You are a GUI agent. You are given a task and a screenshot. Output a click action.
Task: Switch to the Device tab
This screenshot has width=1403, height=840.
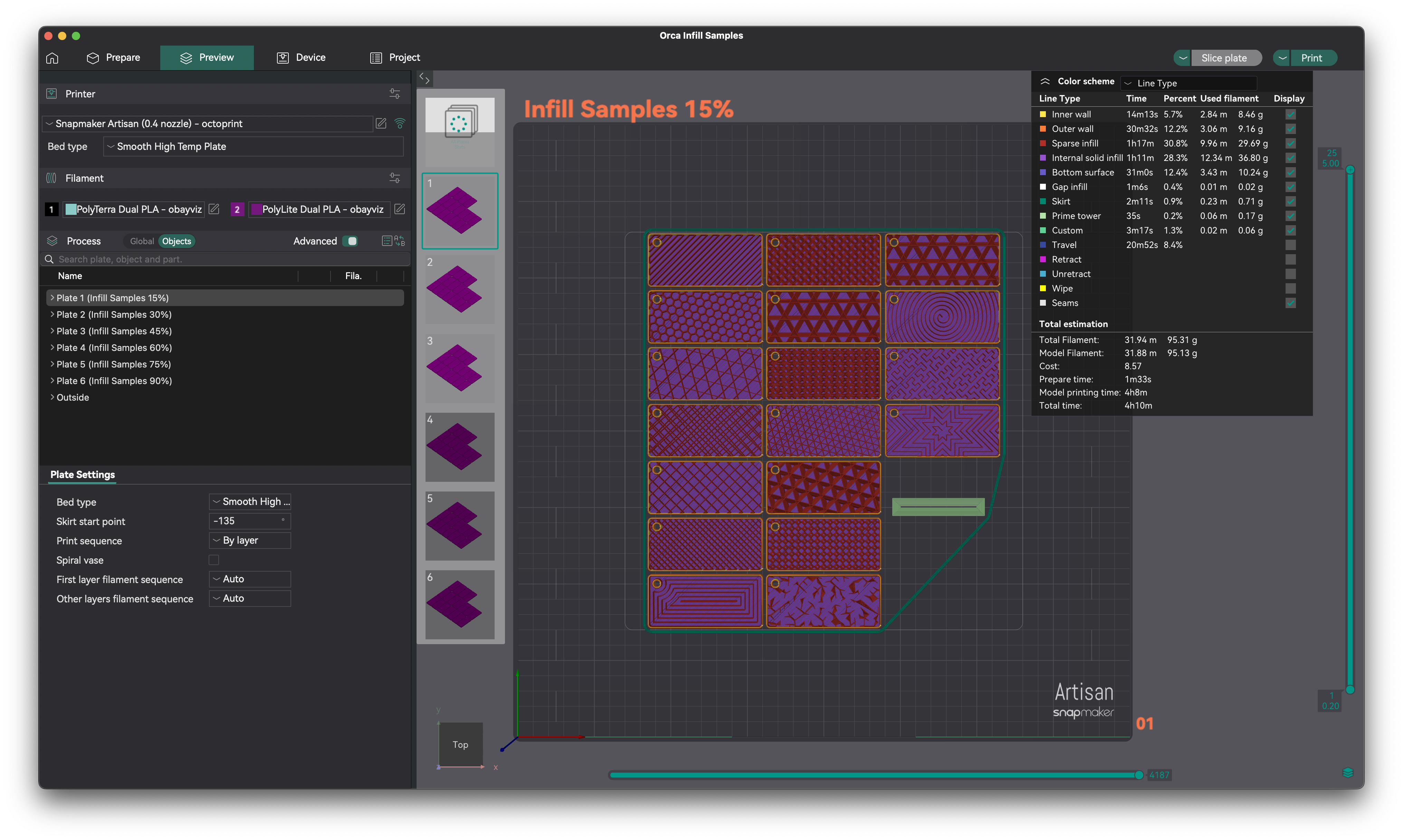pyautogui.click(x=301, y=58)
